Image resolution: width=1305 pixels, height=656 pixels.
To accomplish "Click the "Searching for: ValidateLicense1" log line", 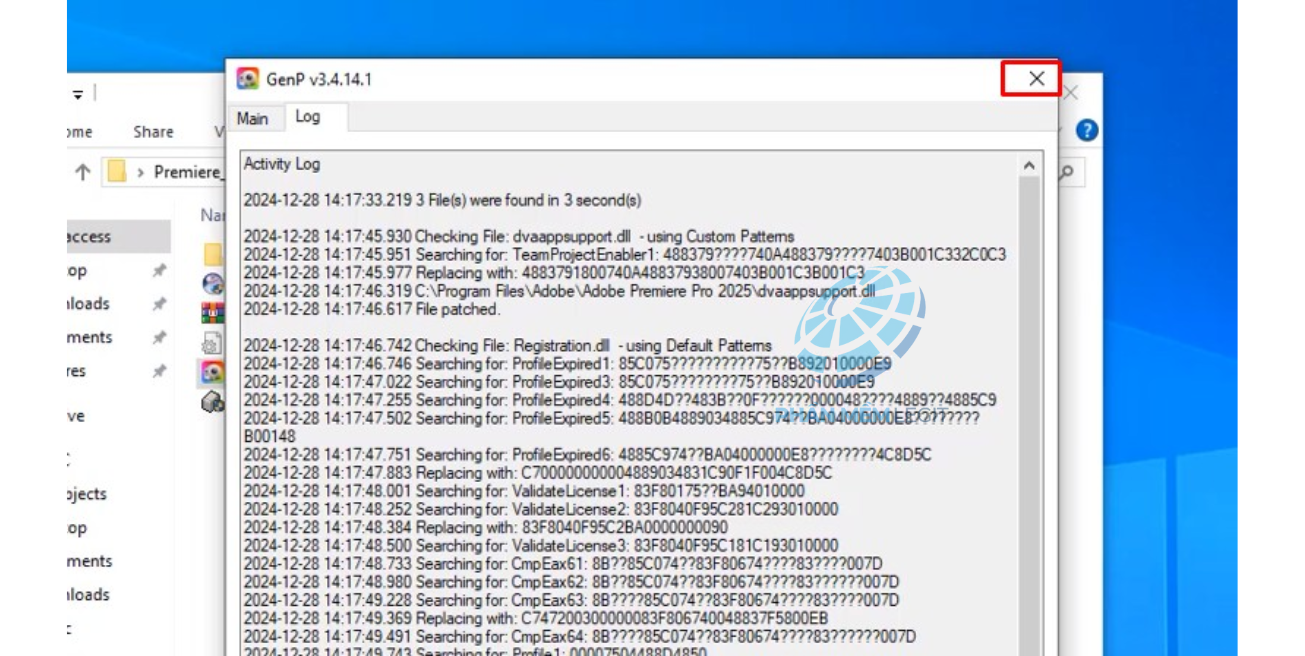I will [x=524, y=491].
